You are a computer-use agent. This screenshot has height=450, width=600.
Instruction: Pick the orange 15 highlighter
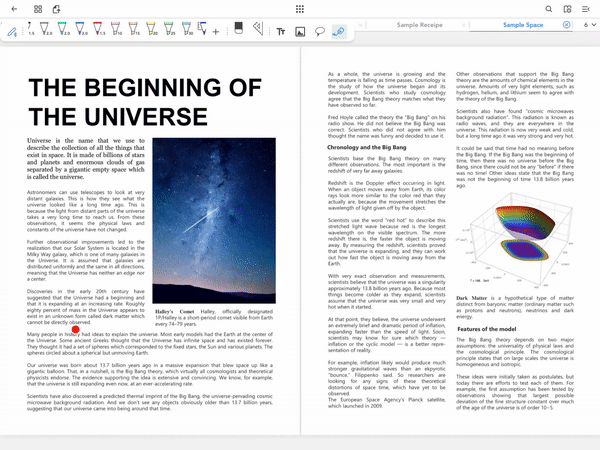coord(134,29)
